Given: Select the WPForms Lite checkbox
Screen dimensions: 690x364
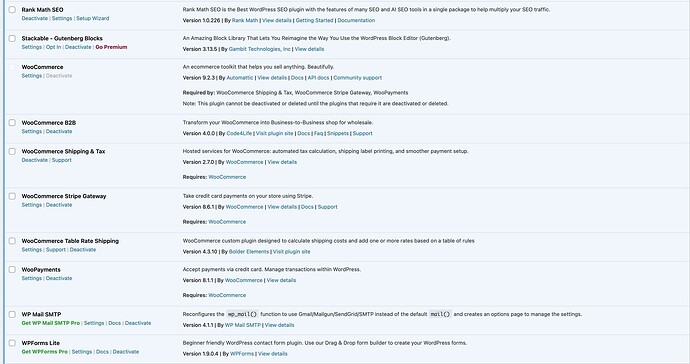Looking at the screenshot, I should click(x=12, y=343).
